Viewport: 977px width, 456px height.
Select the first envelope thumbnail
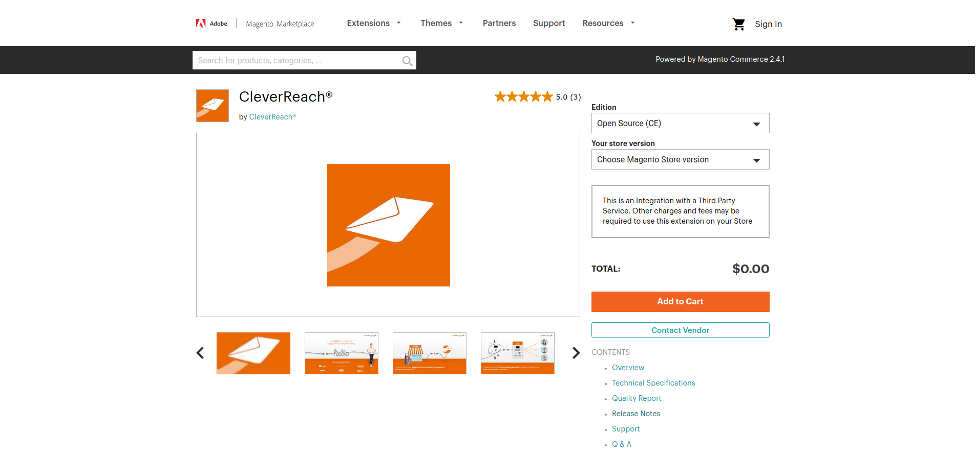click(253, 353)
